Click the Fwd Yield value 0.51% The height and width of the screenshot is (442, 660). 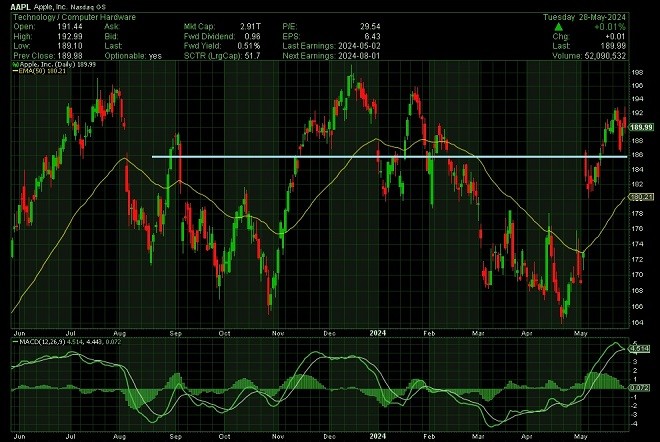pyautogui.click(x=249, y=46)
